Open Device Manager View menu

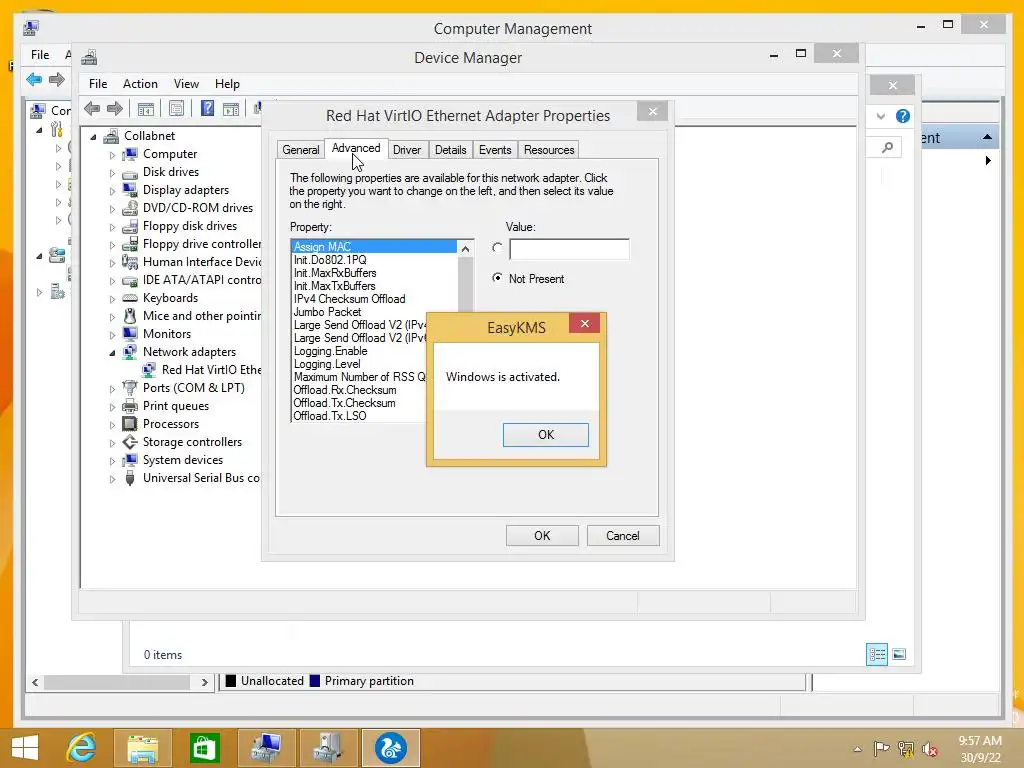point(186,84)
